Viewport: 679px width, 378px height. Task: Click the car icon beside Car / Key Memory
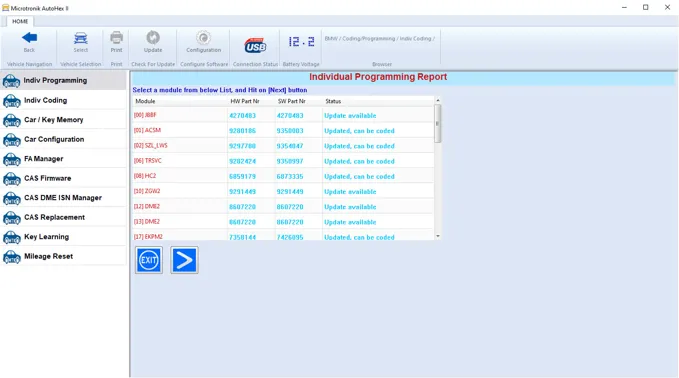12,120
